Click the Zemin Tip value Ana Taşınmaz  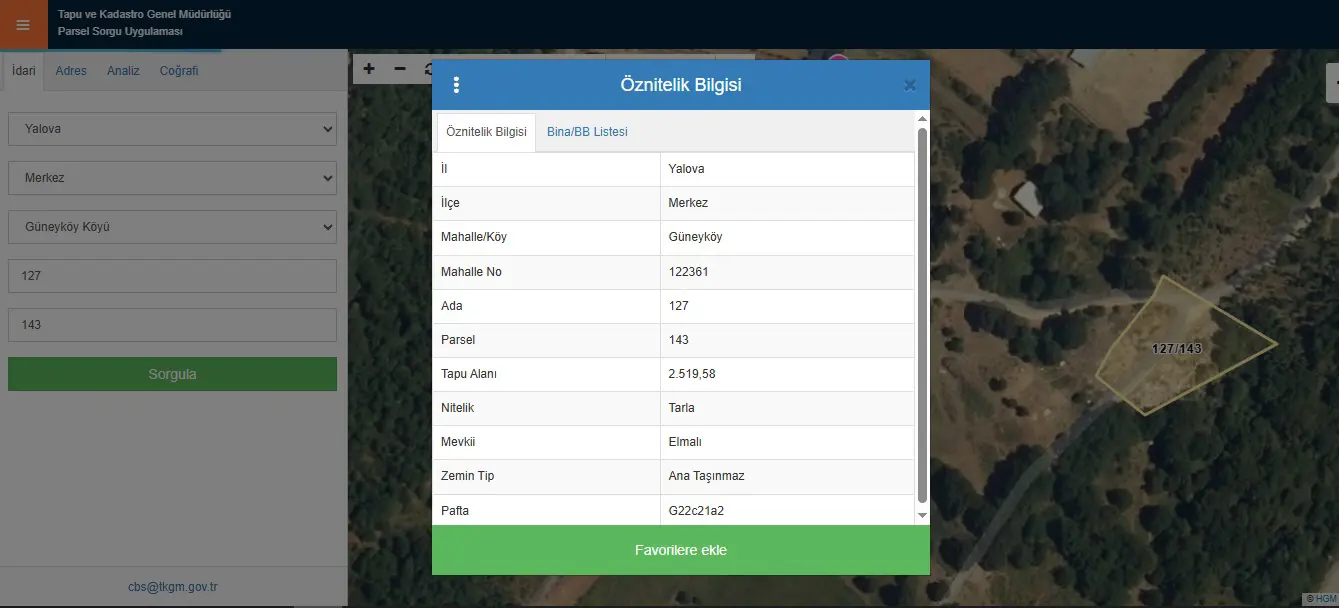[x=707, y=476]
